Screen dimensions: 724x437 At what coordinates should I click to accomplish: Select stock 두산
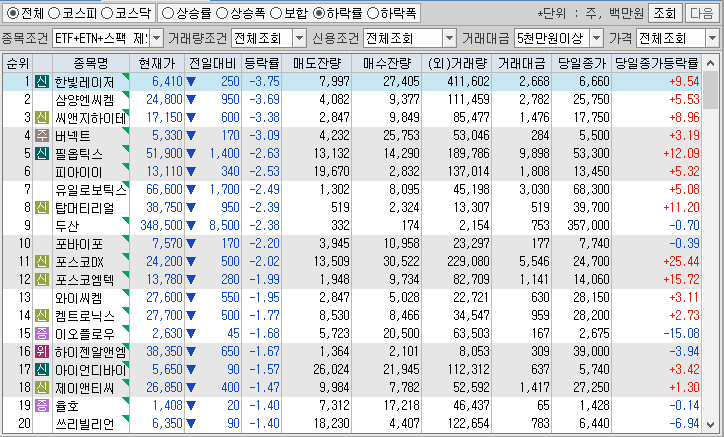67,226
